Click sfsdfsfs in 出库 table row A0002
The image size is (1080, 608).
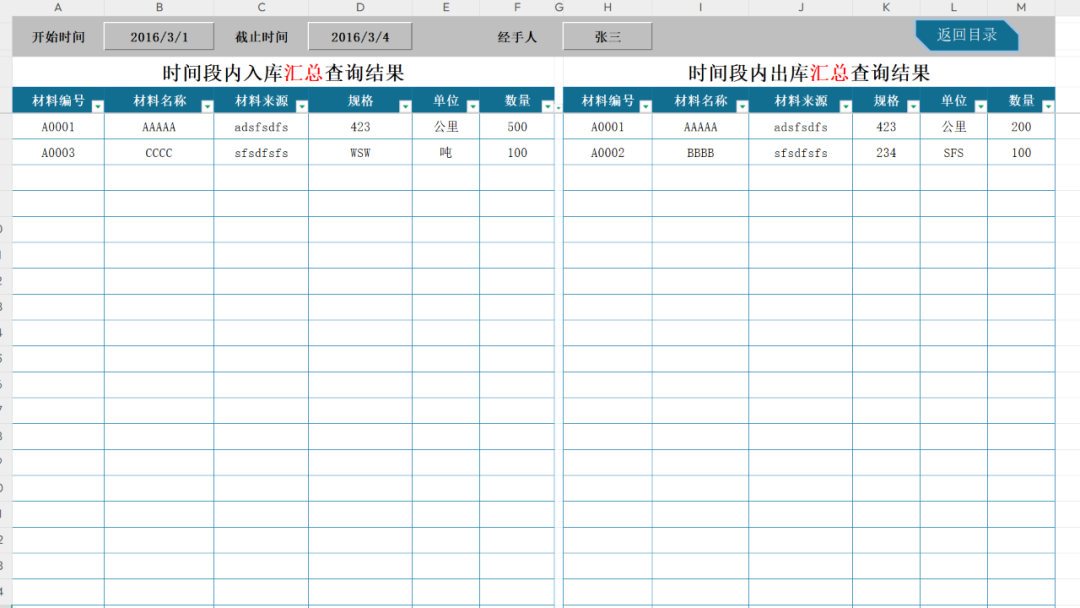pyautogui.click(x=800, y=152)
